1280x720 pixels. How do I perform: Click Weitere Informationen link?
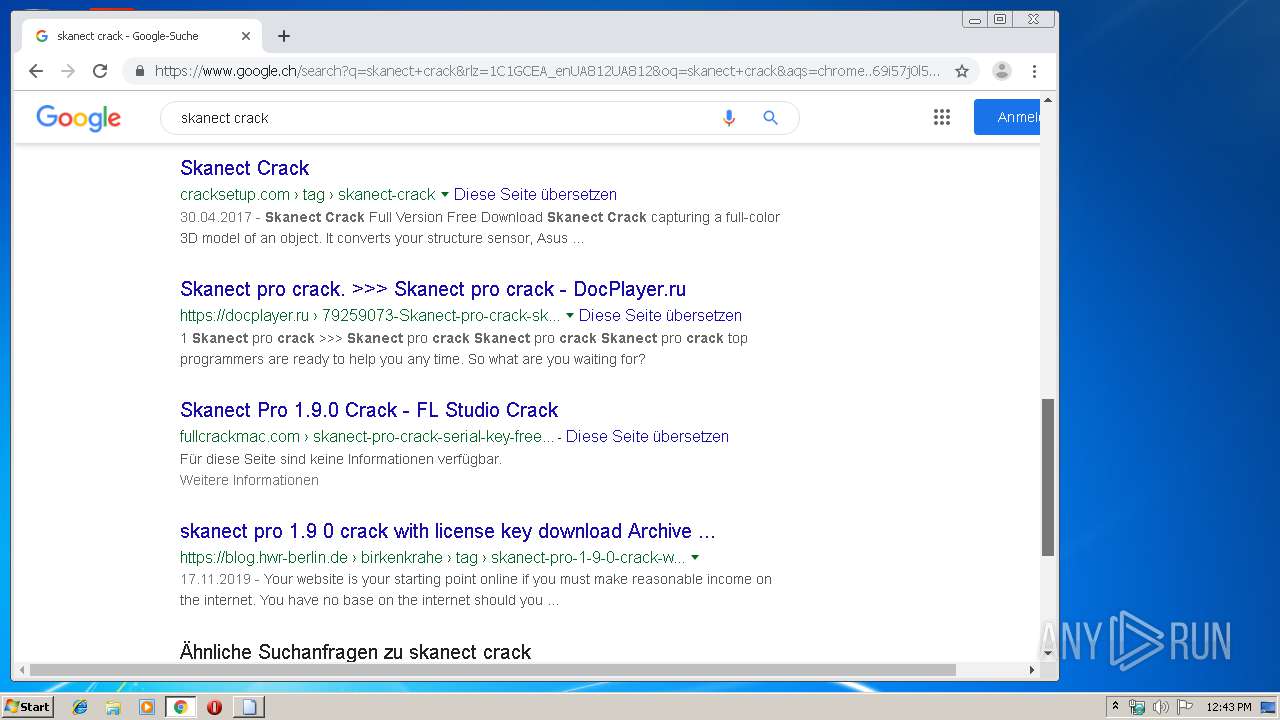249,480
